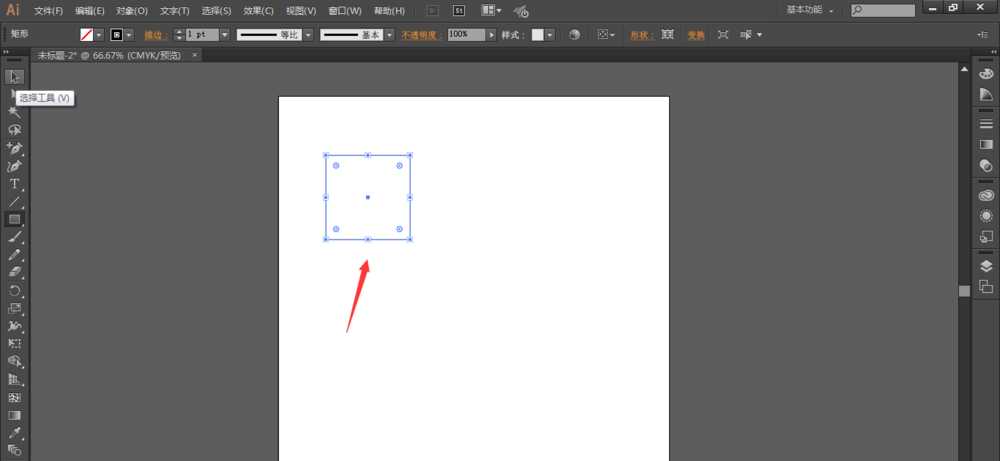Choose the Rectangle tool in toolbox
This screenshot has width=1000, height=461.
[15, 219]
